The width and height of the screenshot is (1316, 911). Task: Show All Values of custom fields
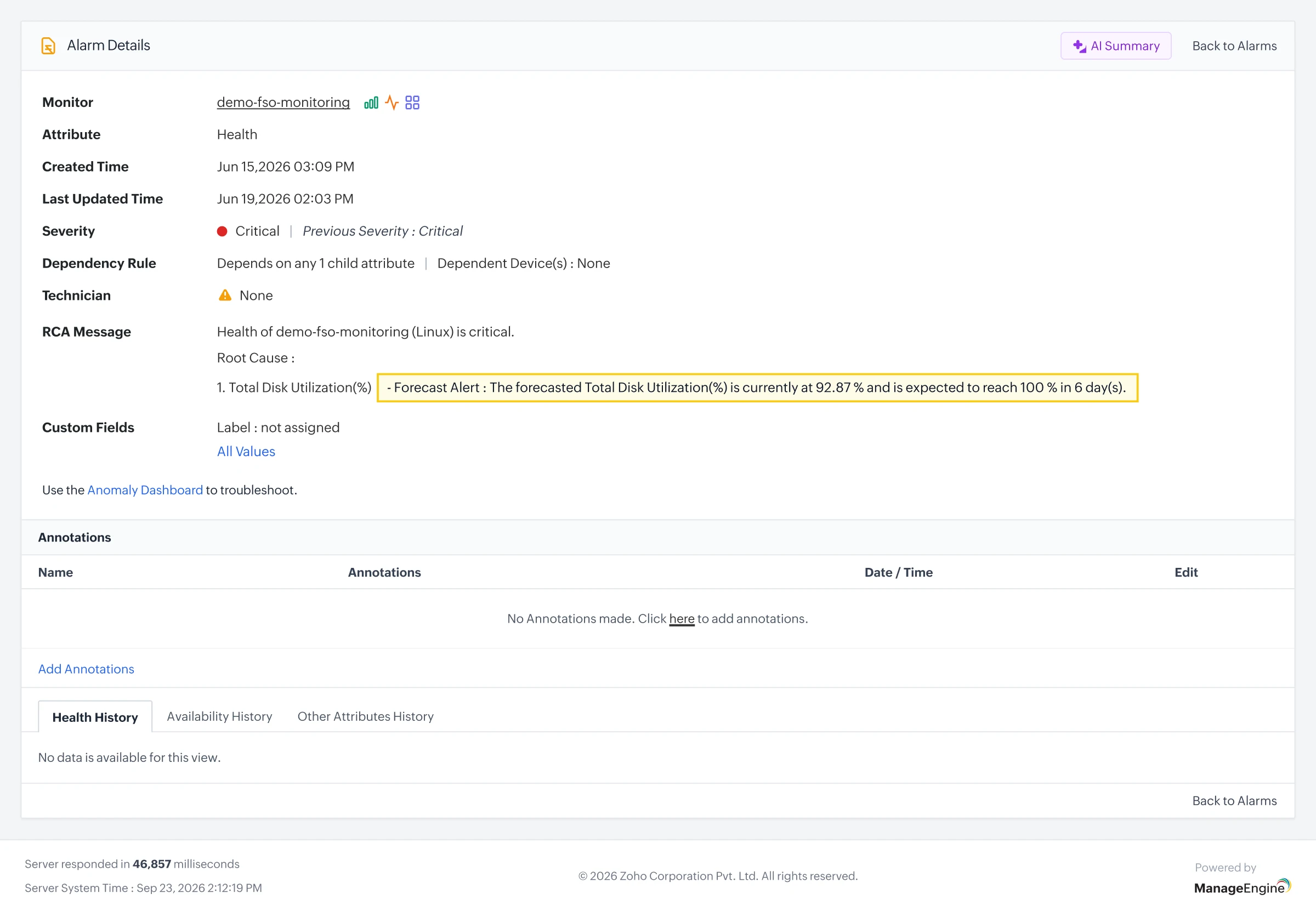tap(246, 452)
